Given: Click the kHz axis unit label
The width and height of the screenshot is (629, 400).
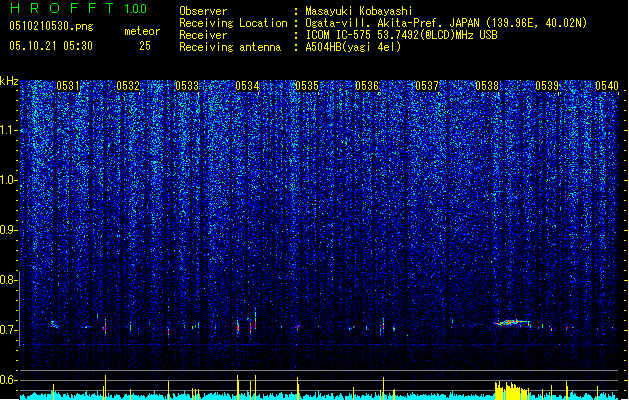Looking at the screenshot, I should (x=9, y=81).
